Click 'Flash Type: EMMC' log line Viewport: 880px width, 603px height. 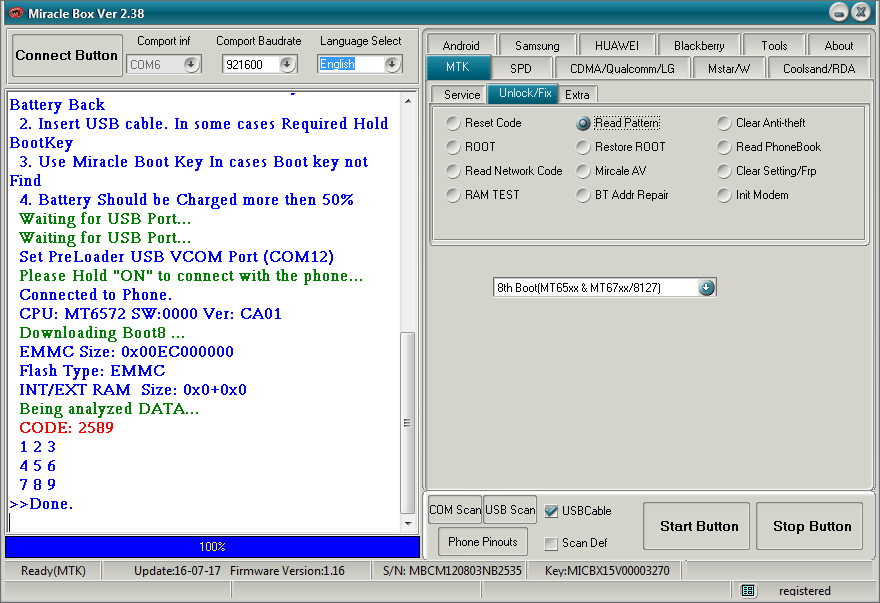tap(92, 371)
